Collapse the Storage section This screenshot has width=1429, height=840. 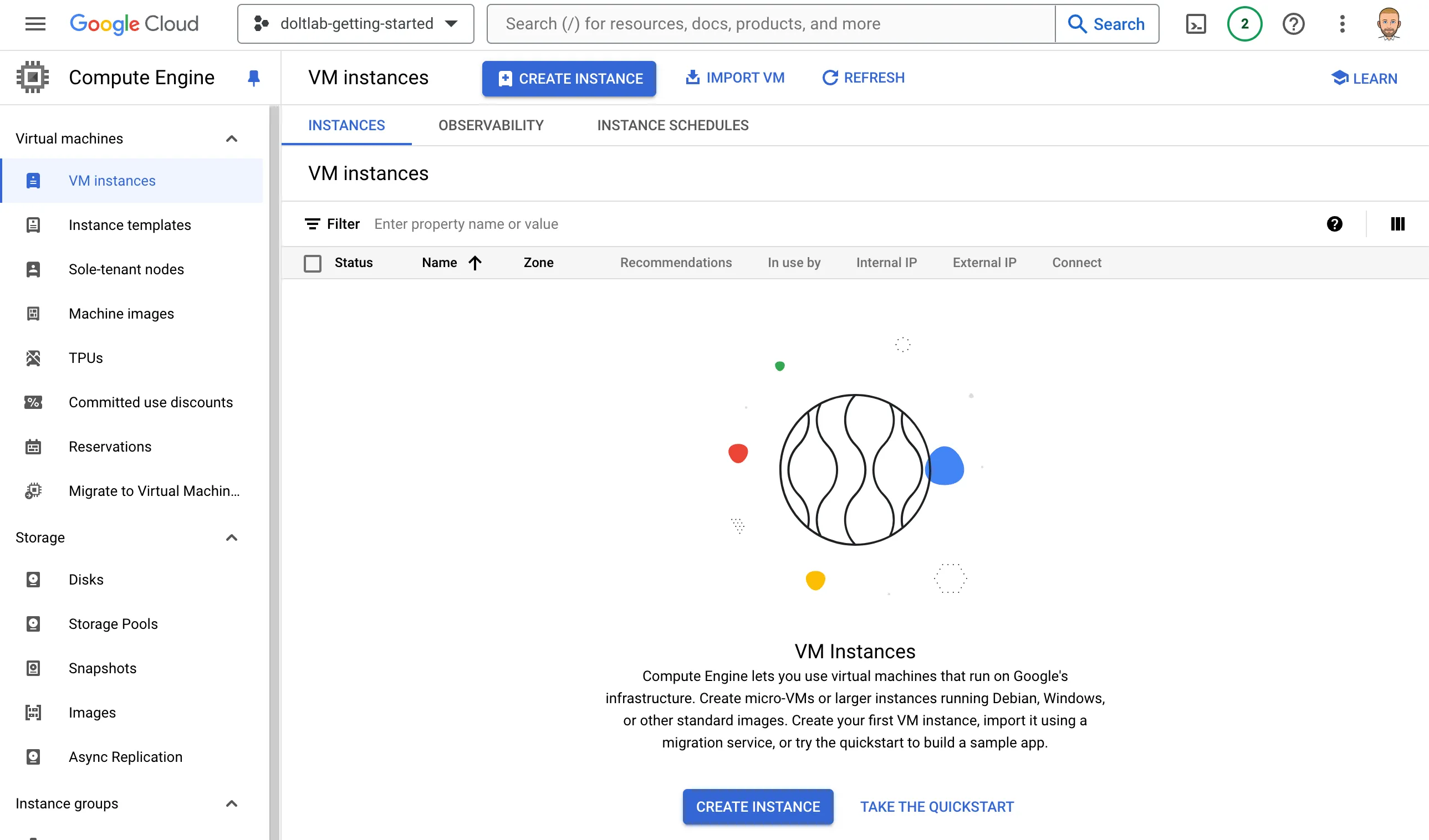231,537
